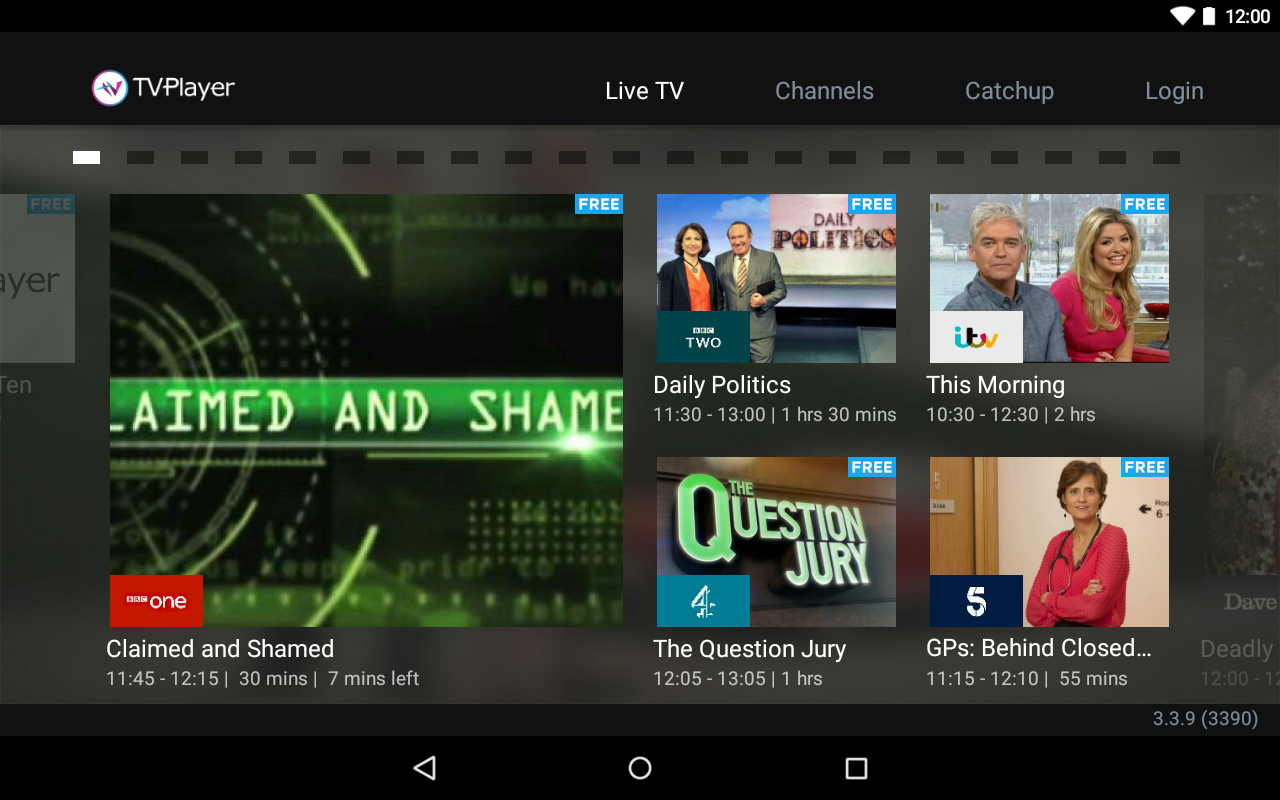Open the Login page

click(1174, 91)
